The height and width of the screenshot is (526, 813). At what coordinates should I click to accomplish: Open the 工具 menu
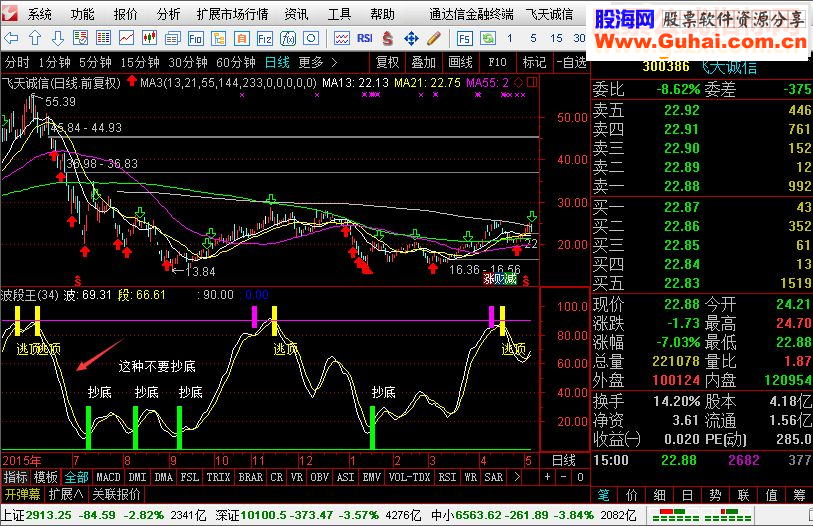pos(339,14)
